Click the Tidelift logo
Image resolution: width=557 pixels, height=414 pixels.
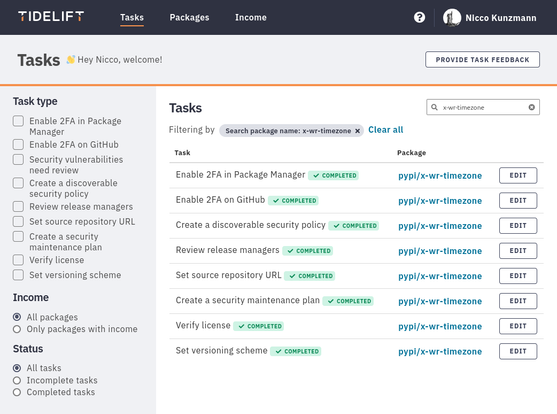[51, 16]
